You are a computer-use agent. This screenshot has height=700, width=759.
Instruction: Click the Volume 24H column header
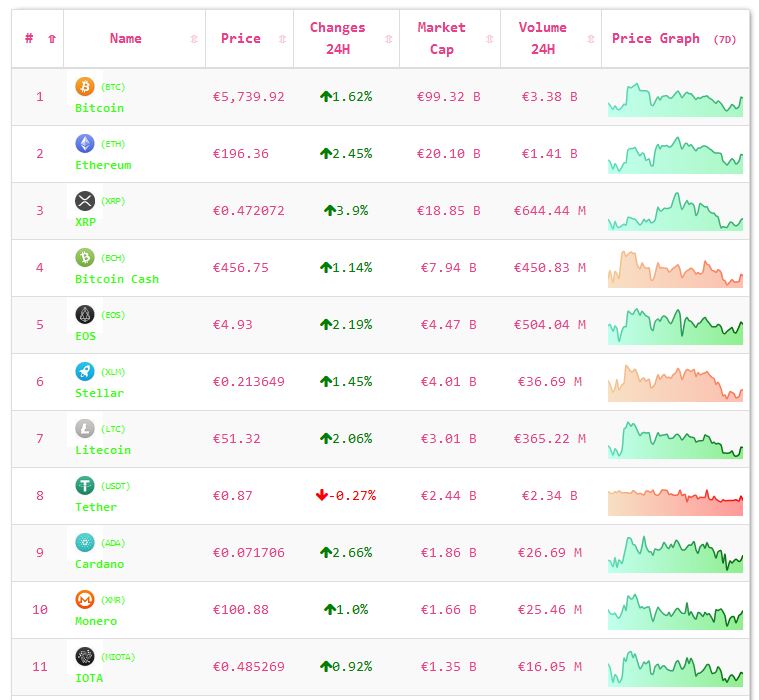point(542,39)
